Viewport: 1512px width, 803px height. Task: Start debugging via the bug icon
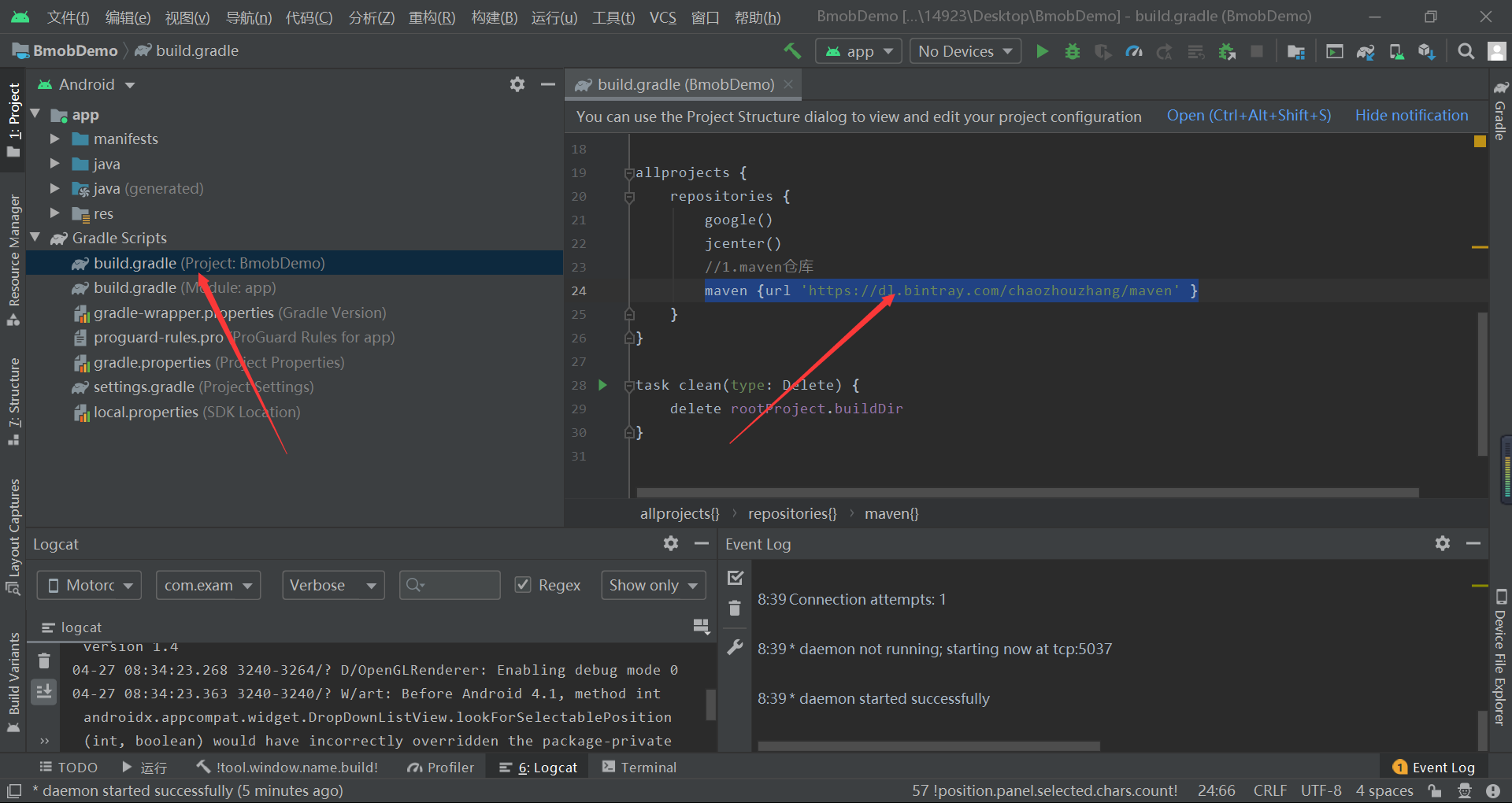point(1073,50)
